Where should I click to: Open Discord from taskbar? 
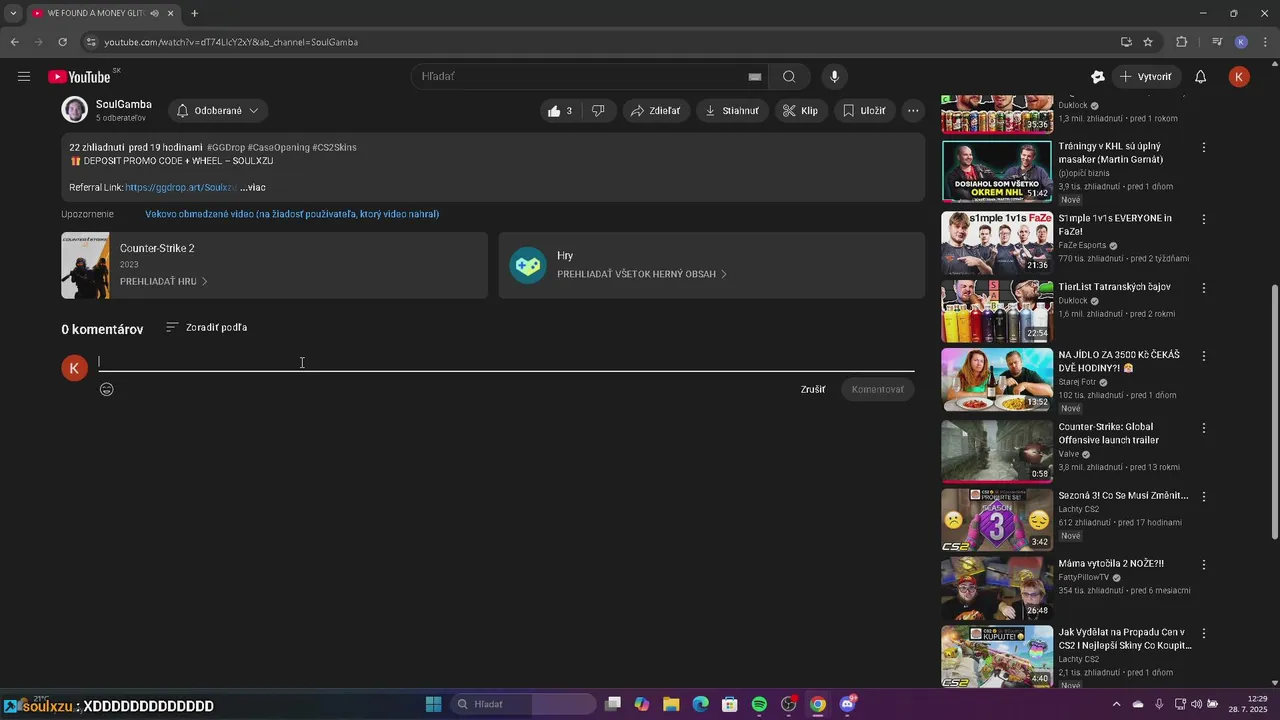click(847, 704)
